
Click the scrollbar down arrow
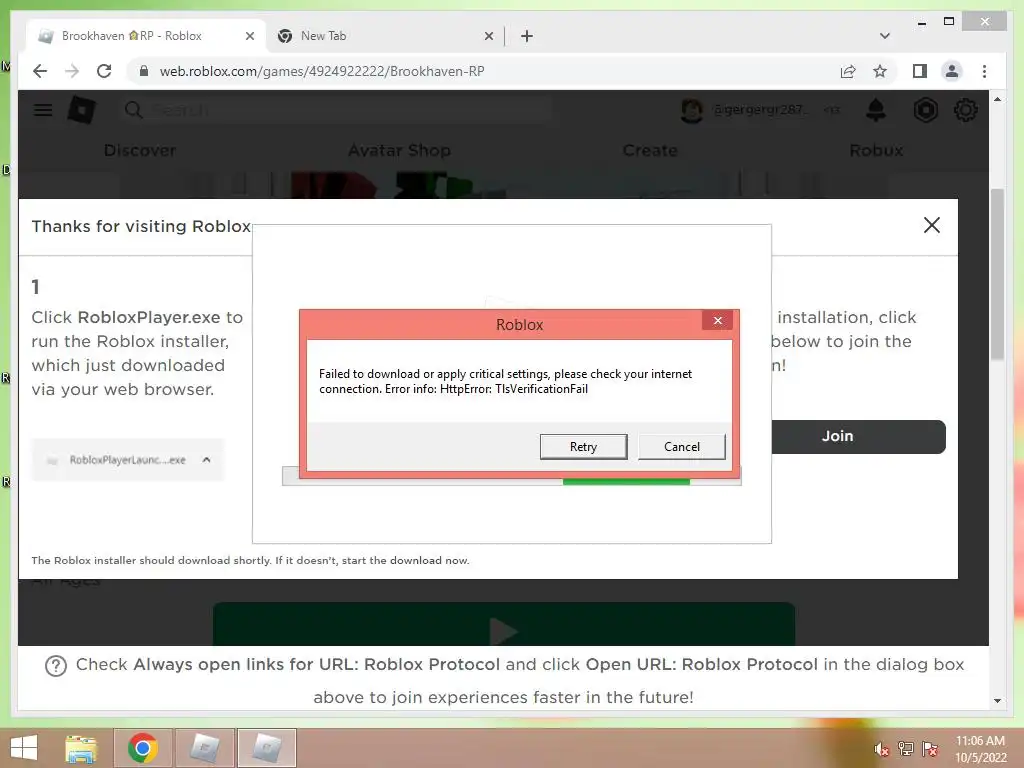click(997, 701)
